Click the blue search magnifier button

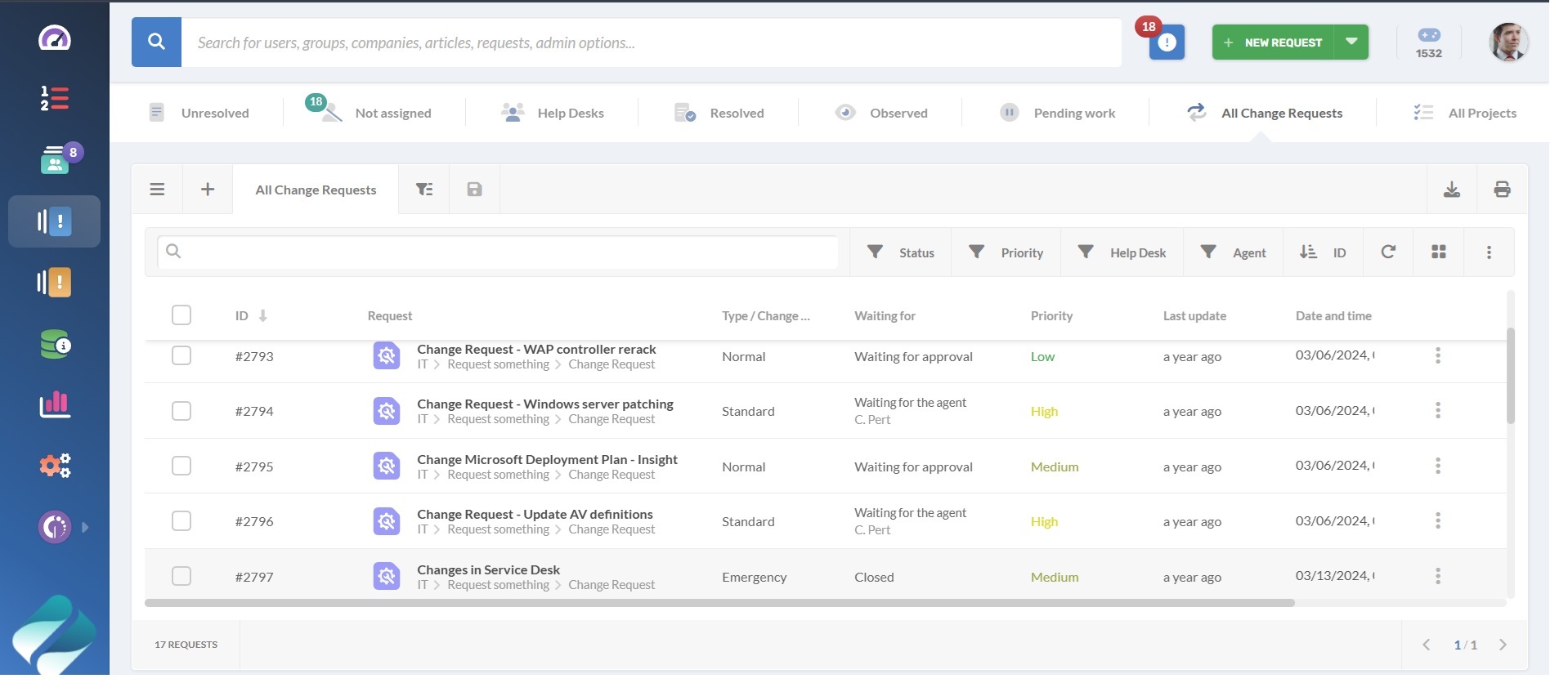tap(156, 42)
